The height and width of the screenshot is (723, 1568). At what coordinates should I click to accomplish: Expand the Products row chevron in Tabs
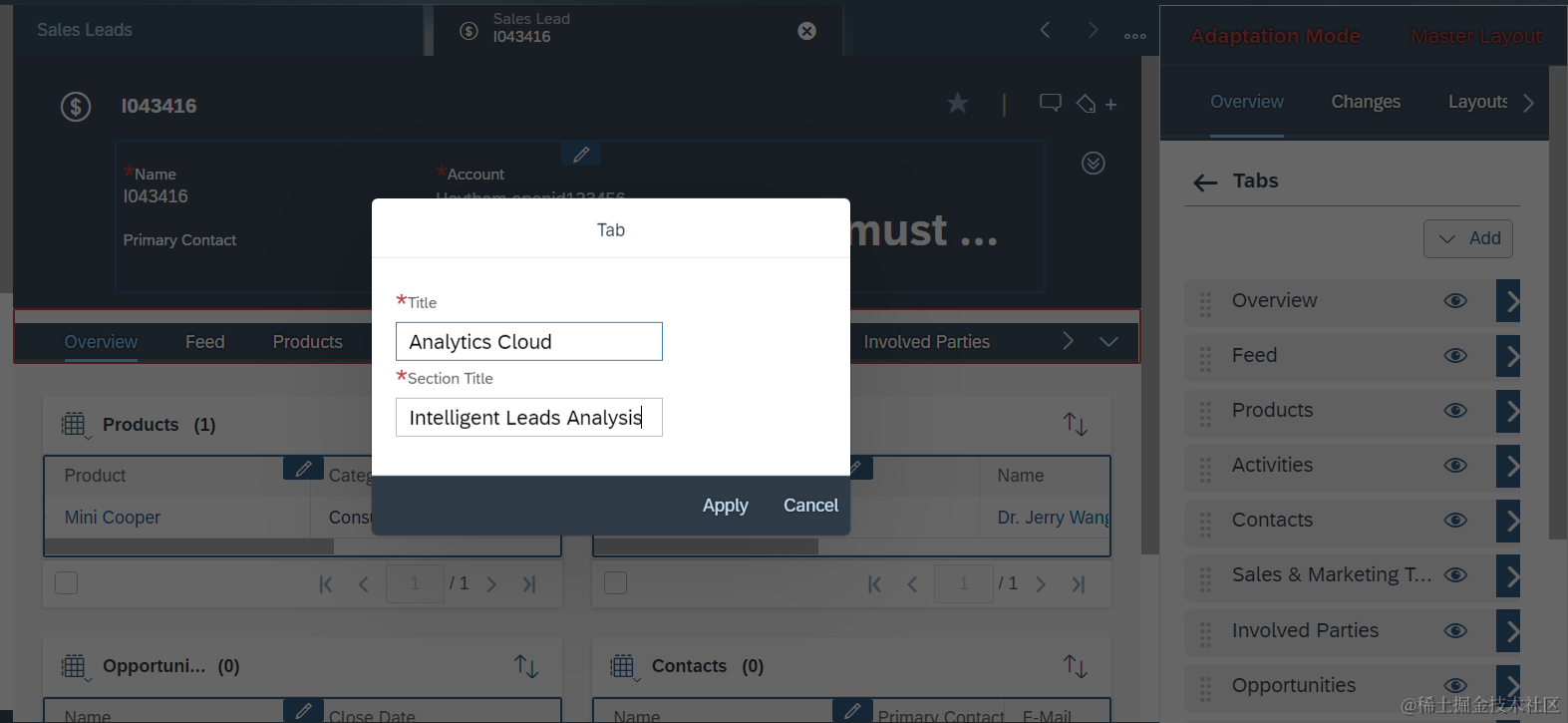tap(1508, 410)
